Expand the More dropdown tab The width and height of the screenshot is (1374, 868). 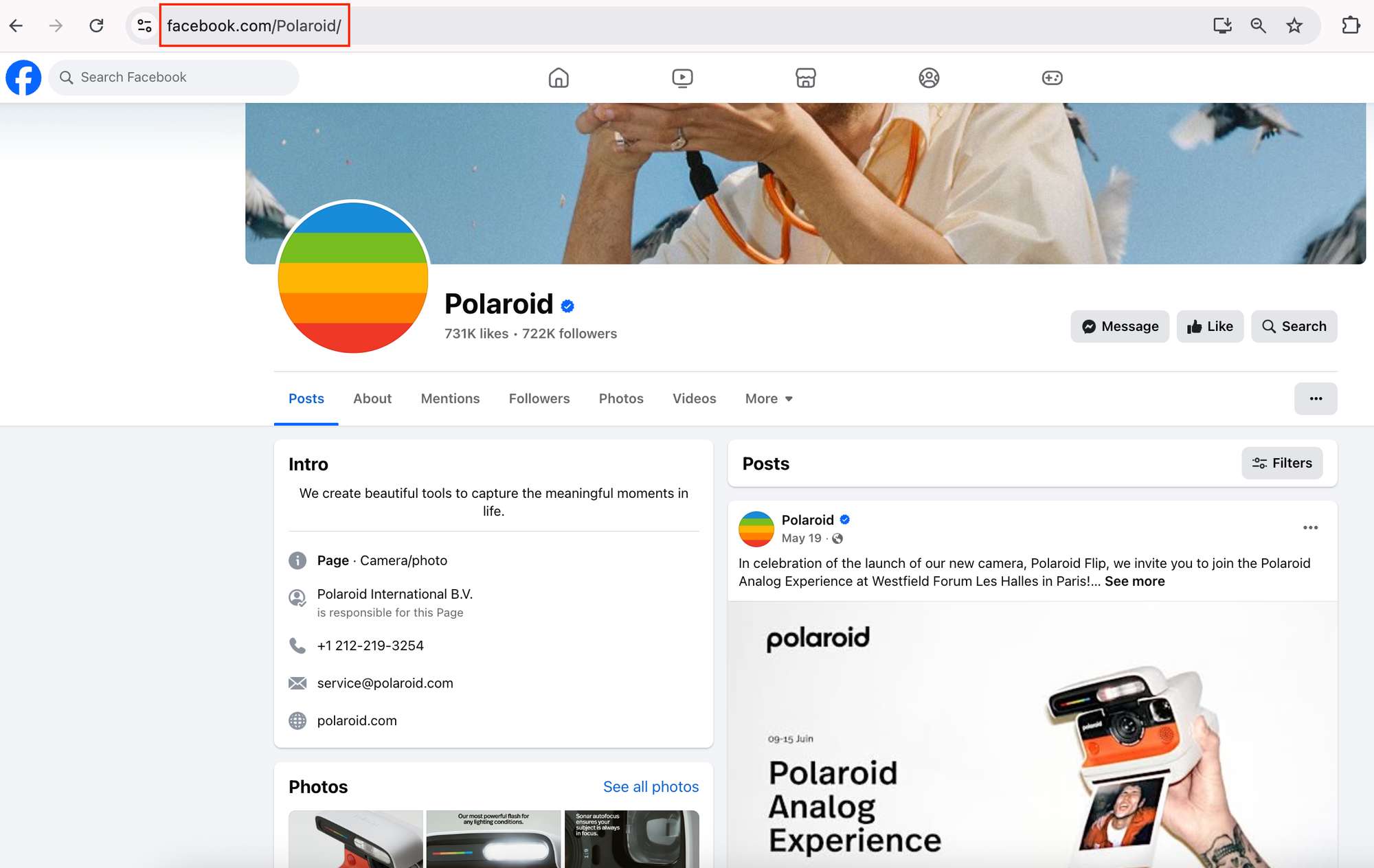[769, 398]
